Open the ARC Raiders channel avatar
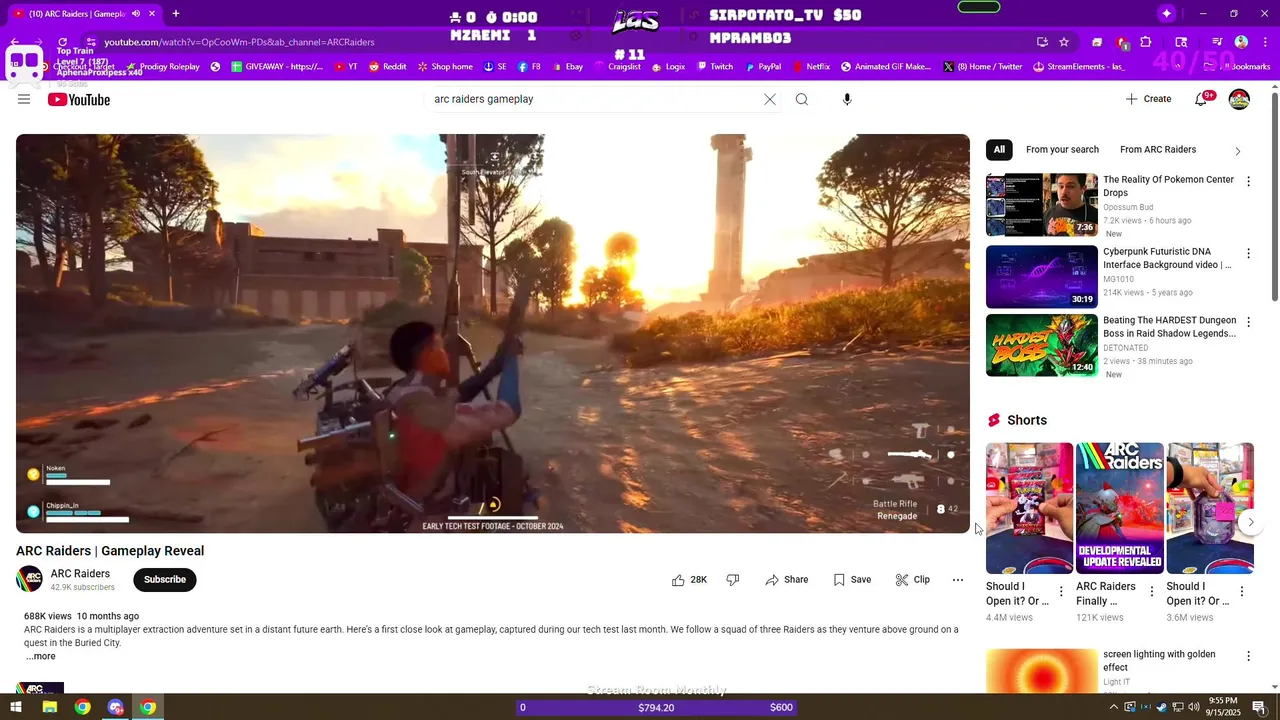The width and height of the screenshot is (1280, 720). 30,579
